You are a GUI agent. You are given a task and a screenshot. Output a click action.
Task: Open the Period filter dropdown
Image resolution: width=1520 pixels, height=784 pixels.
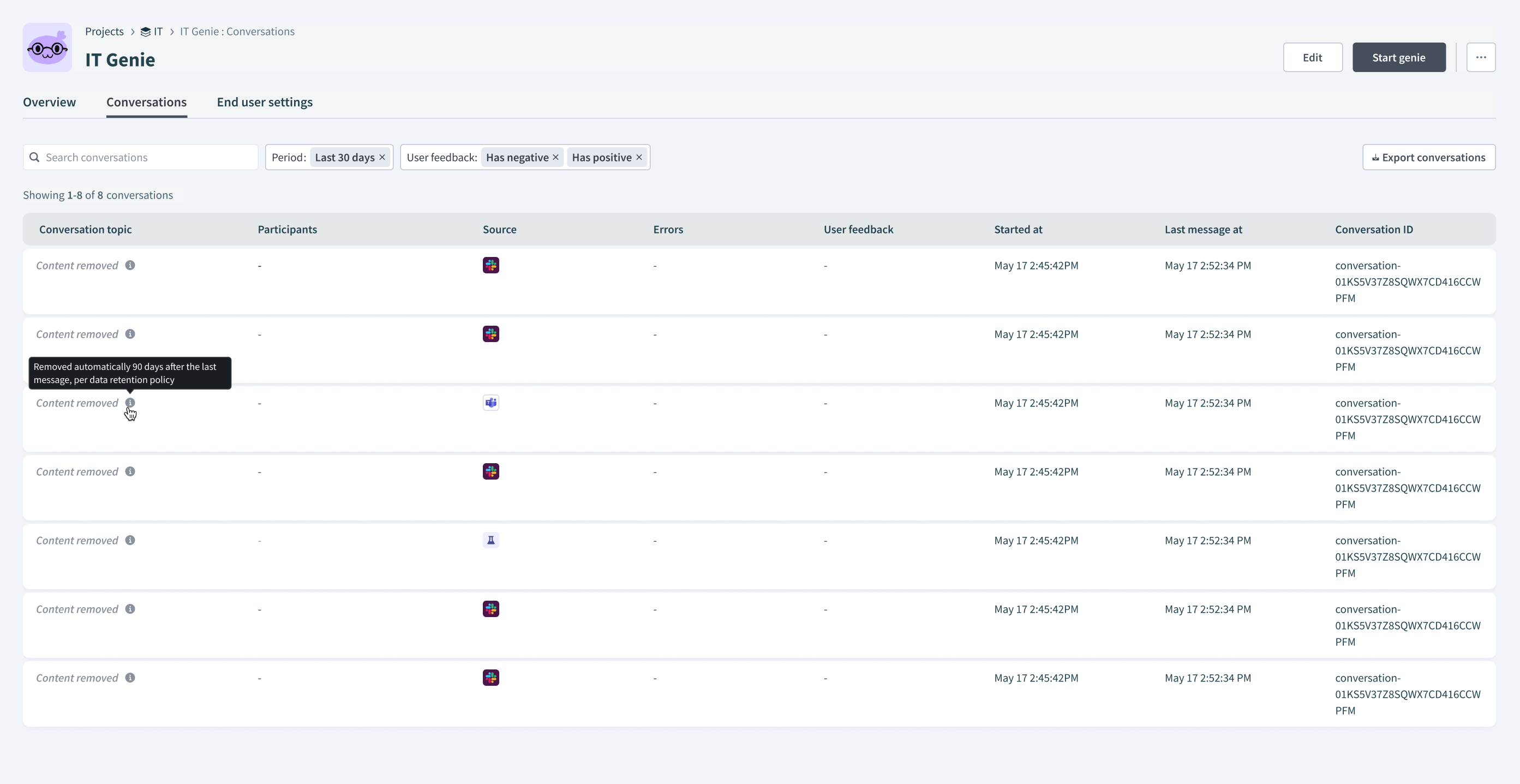[x=289, y=157]
